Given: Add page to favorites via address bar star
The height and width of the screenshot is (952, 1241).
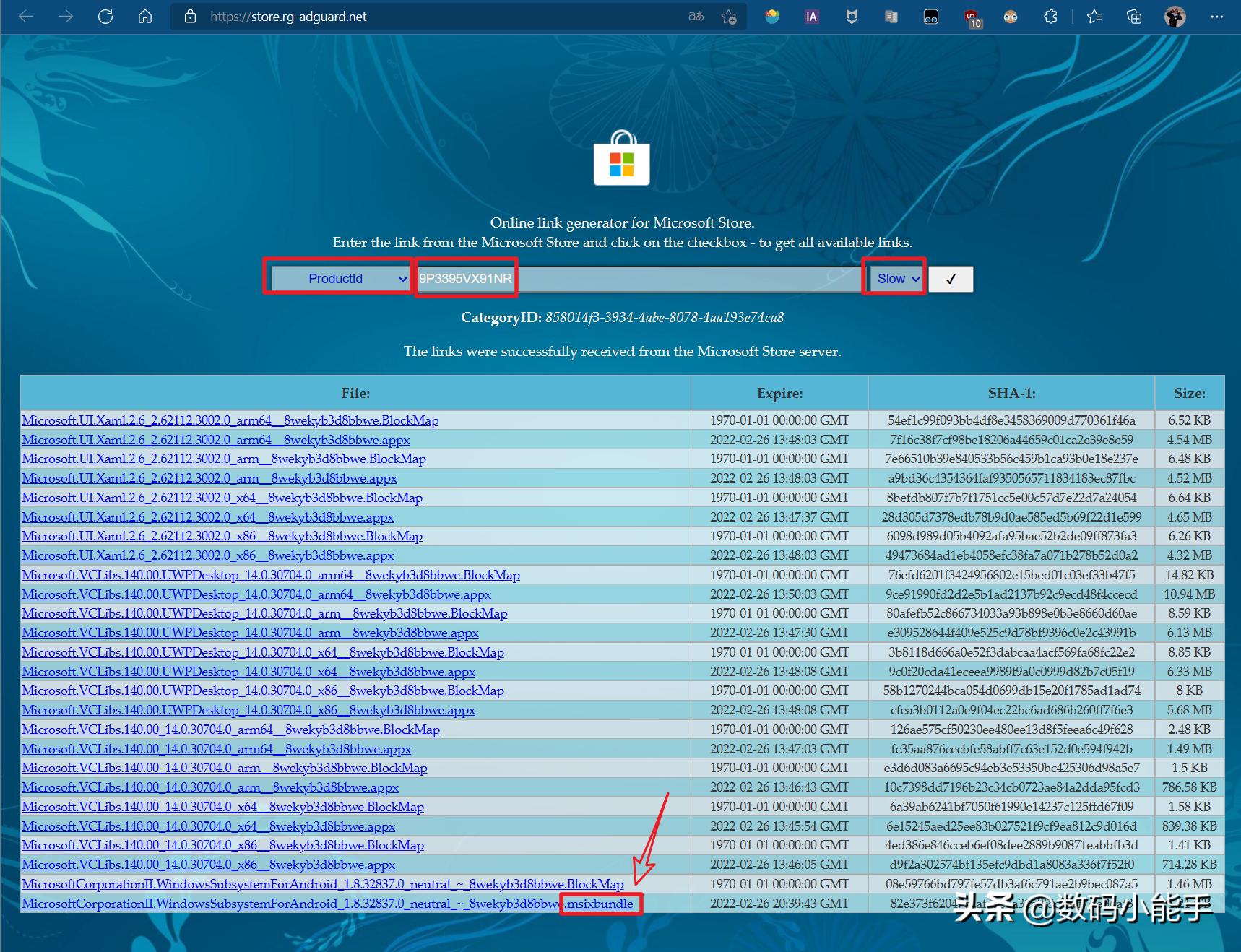Looking at the screenshot, I should click(729, 16).
